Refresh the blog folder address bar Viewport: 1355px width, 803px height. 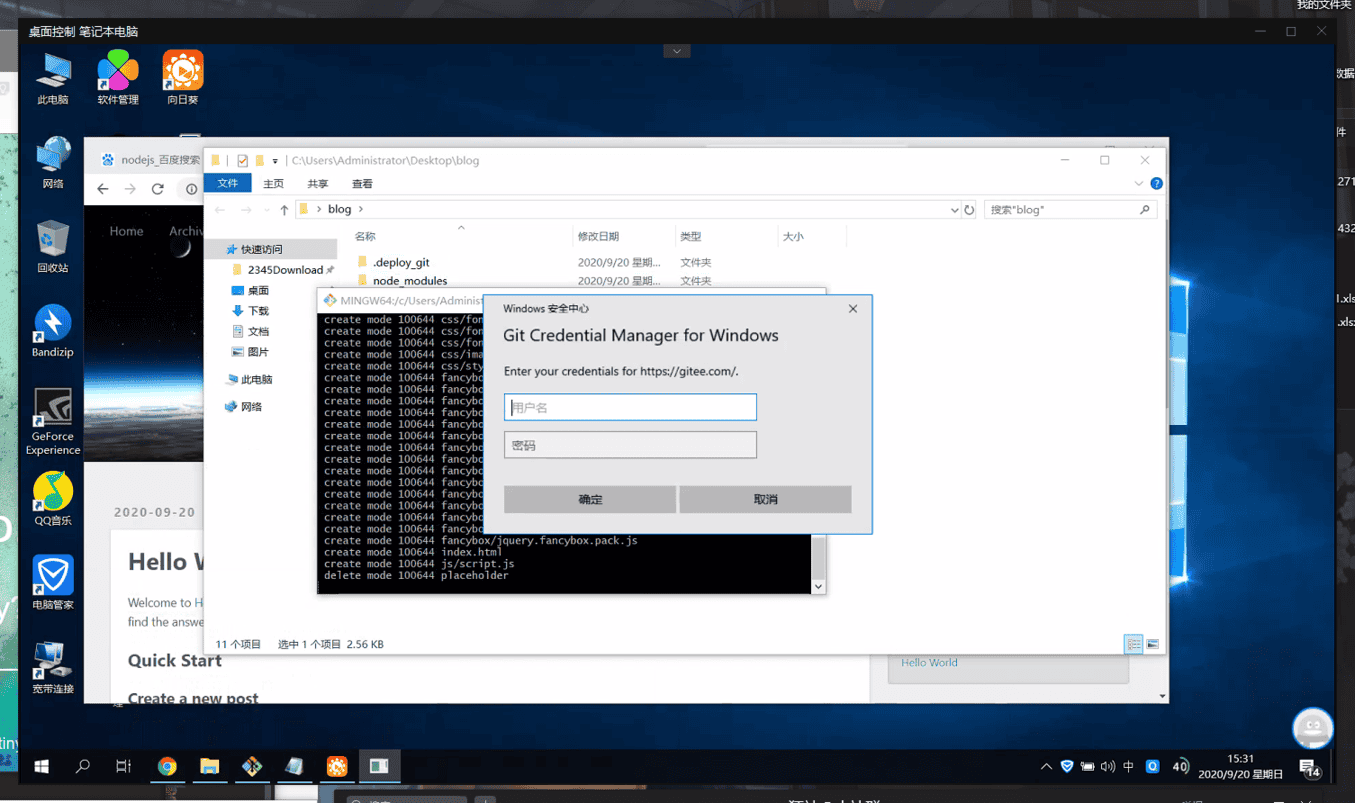coord(969,210)
